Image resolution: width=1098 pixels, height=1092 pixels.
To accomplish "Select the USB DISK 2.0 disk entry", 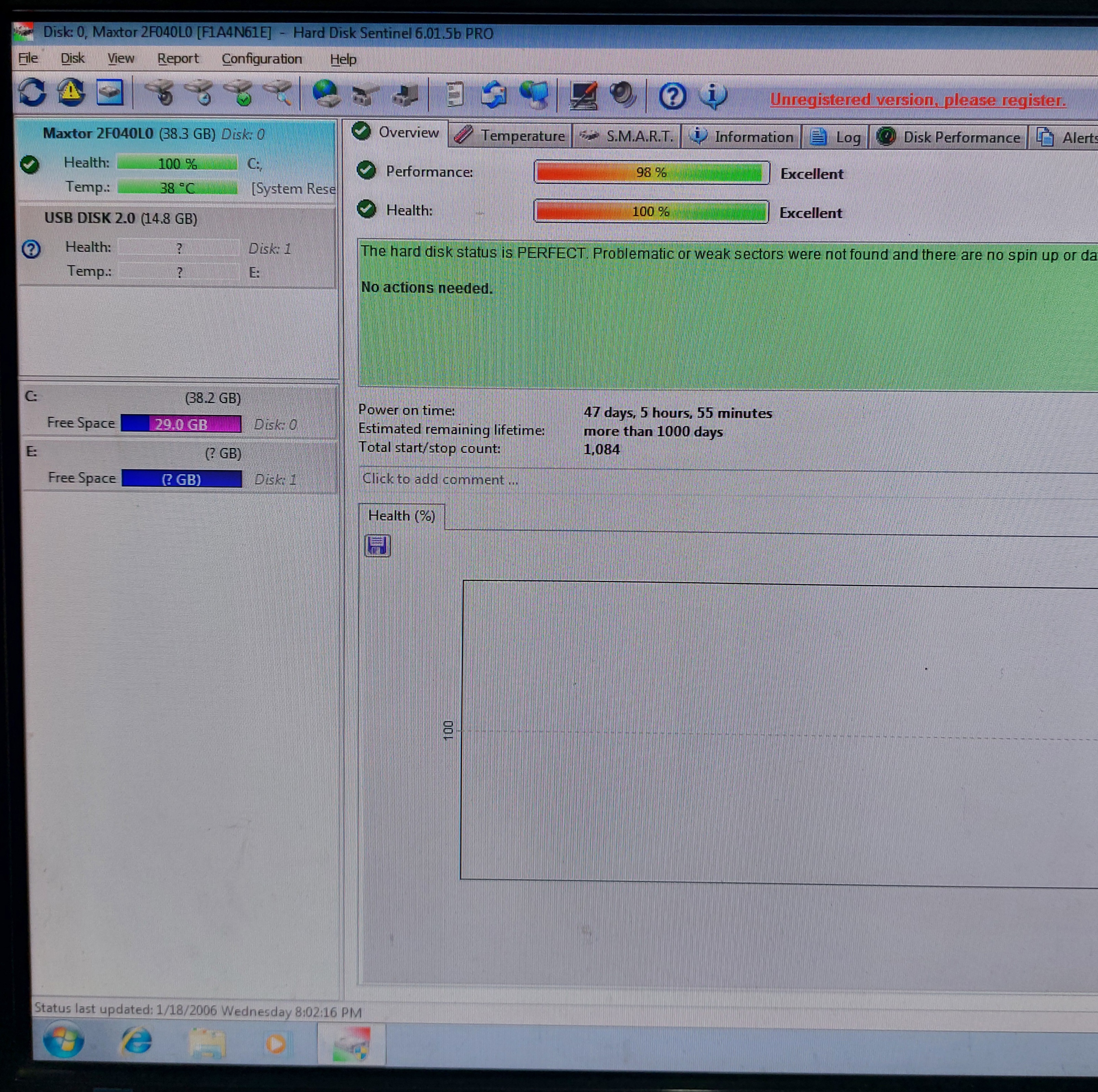I will point(177,247).
